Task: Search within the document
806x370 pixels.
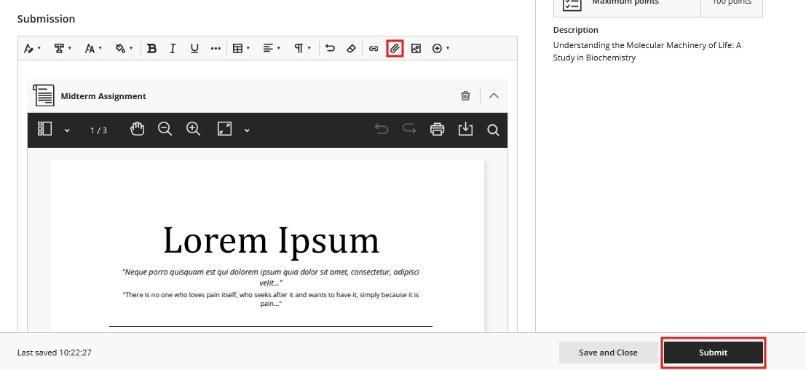Action: click(493, 130)
